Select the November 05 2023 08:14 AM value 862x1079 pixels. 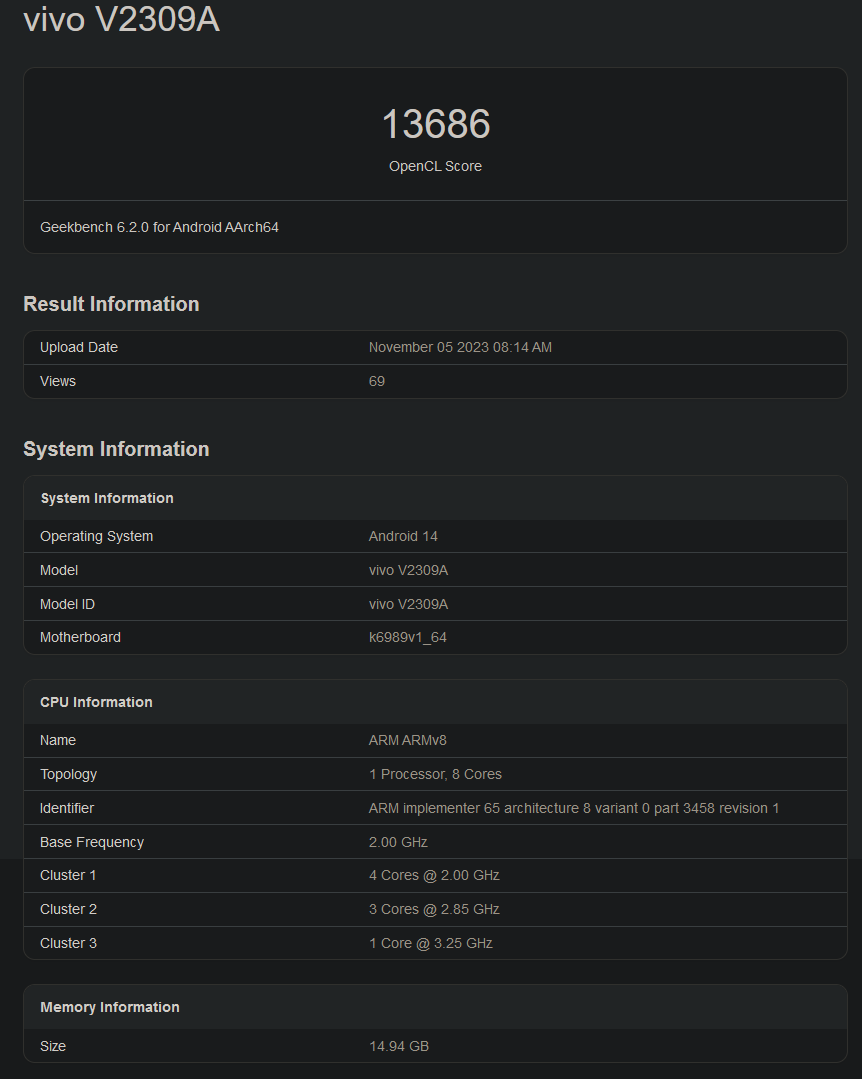tap(460, 348)
